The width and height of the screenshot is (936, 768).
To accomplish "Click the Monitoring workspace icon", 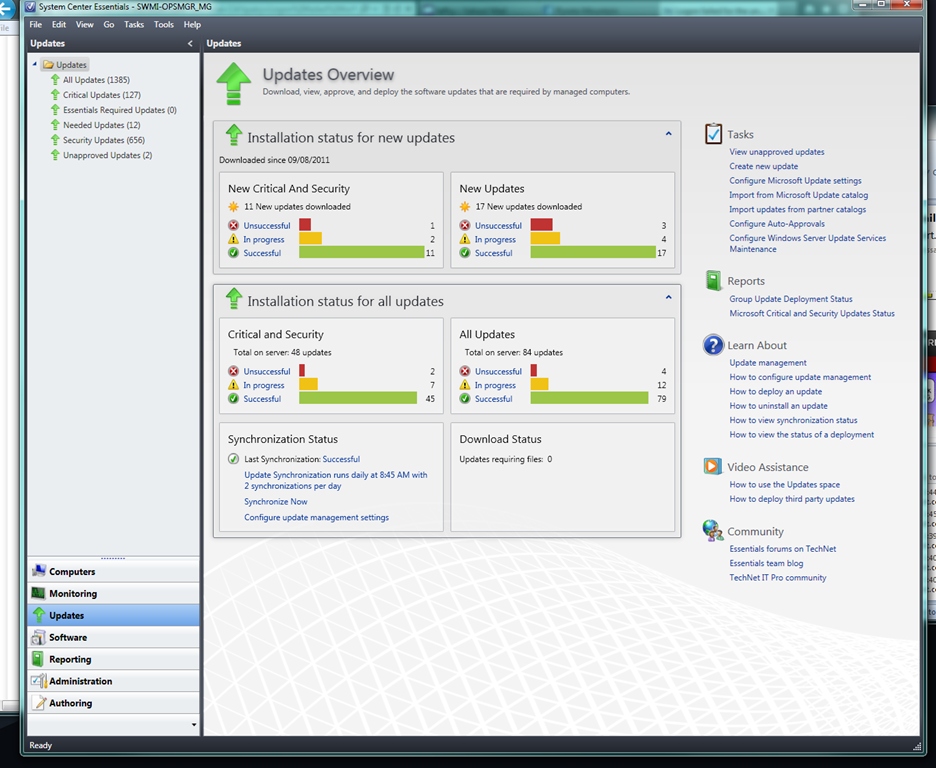I will coord(39,593).
